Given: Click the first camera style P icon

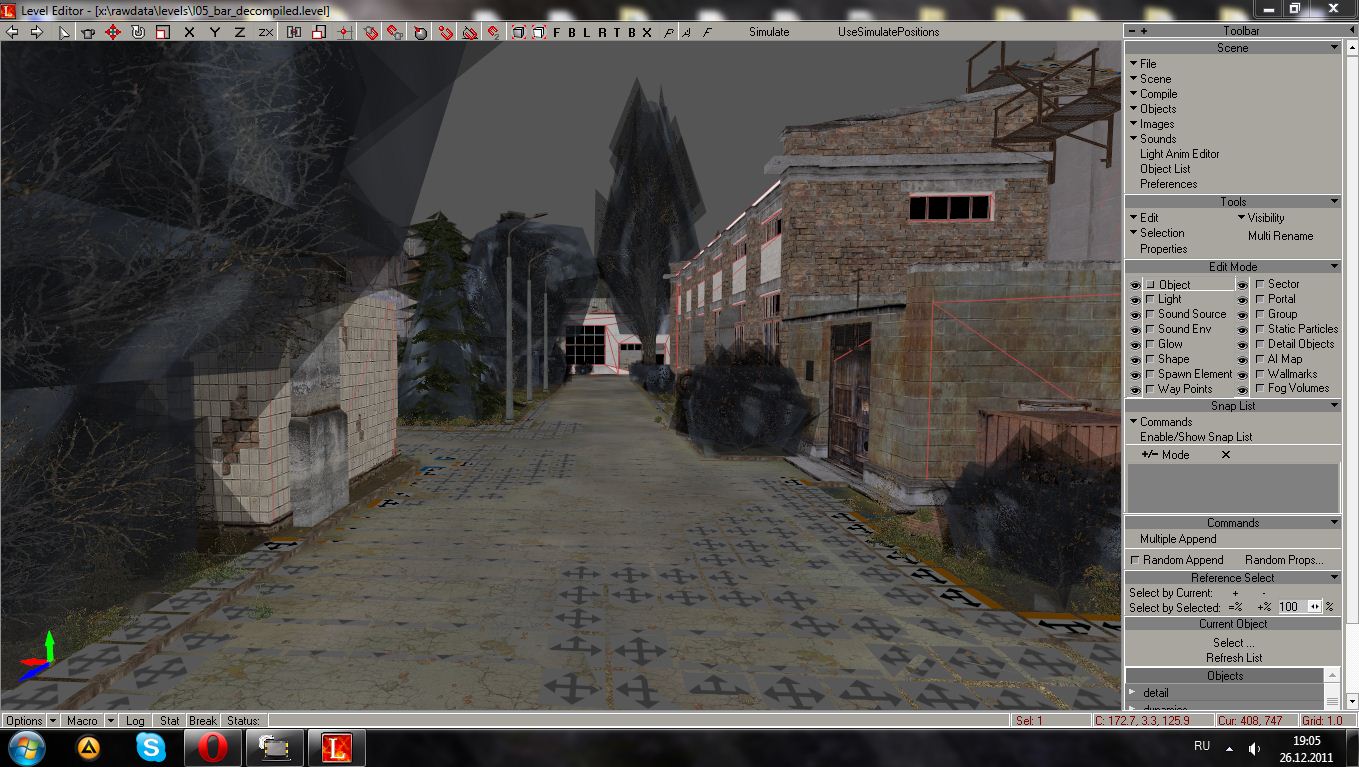Looking at the screenshot, I should tap(669, 32).
